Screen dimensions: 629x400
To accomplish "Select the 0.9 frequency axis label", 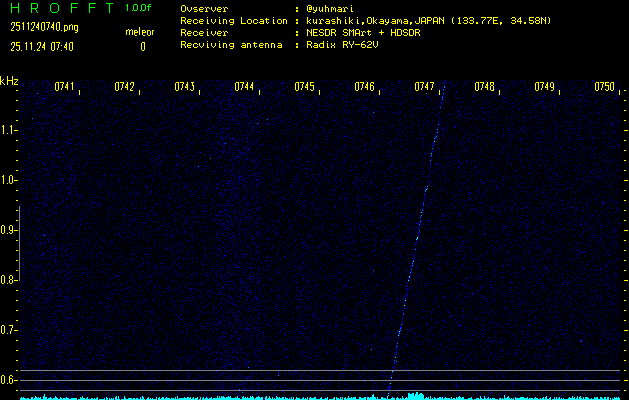I will pos(9,230).
